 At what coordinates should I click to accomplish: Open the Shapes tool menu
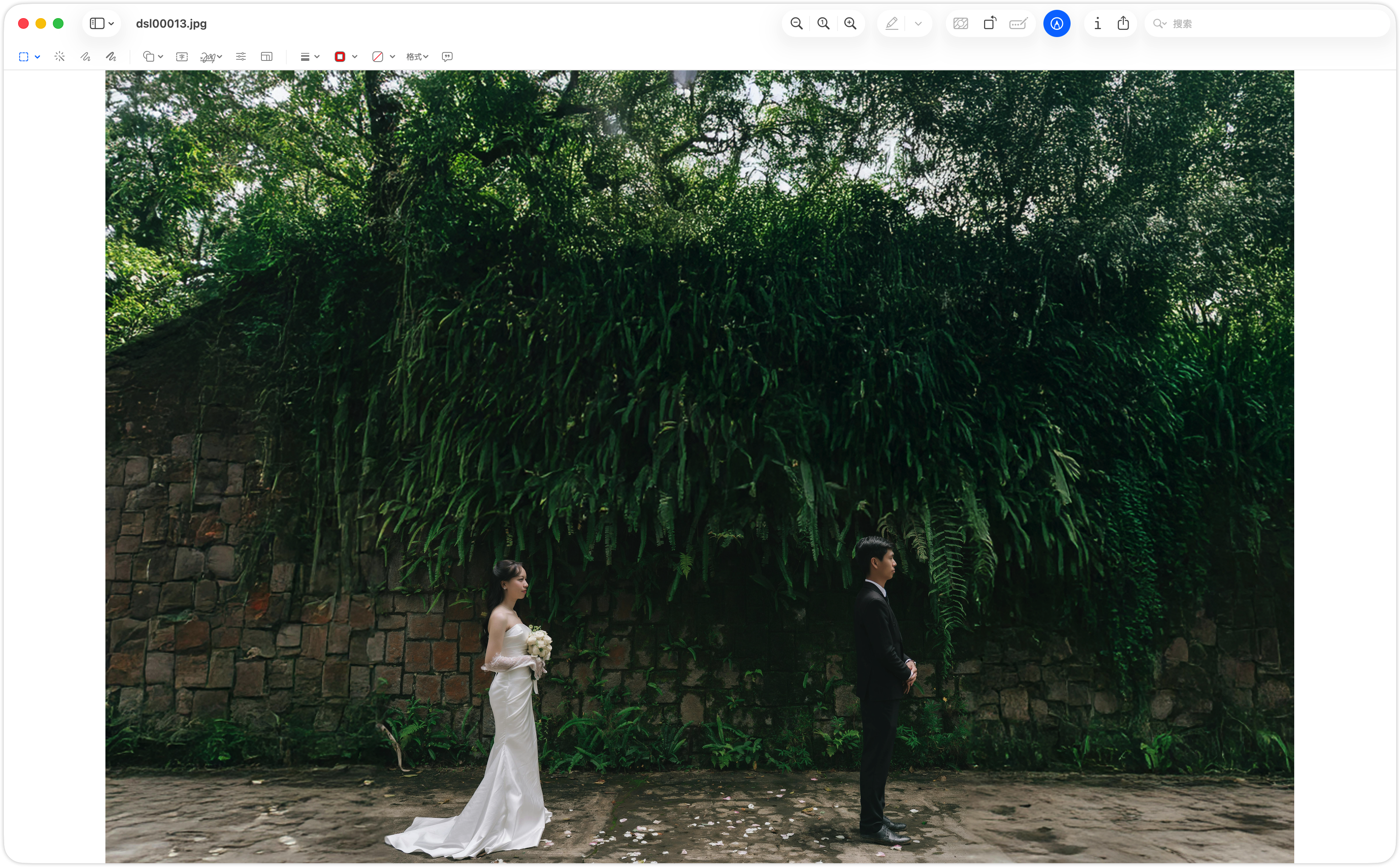tap(153, 56)
